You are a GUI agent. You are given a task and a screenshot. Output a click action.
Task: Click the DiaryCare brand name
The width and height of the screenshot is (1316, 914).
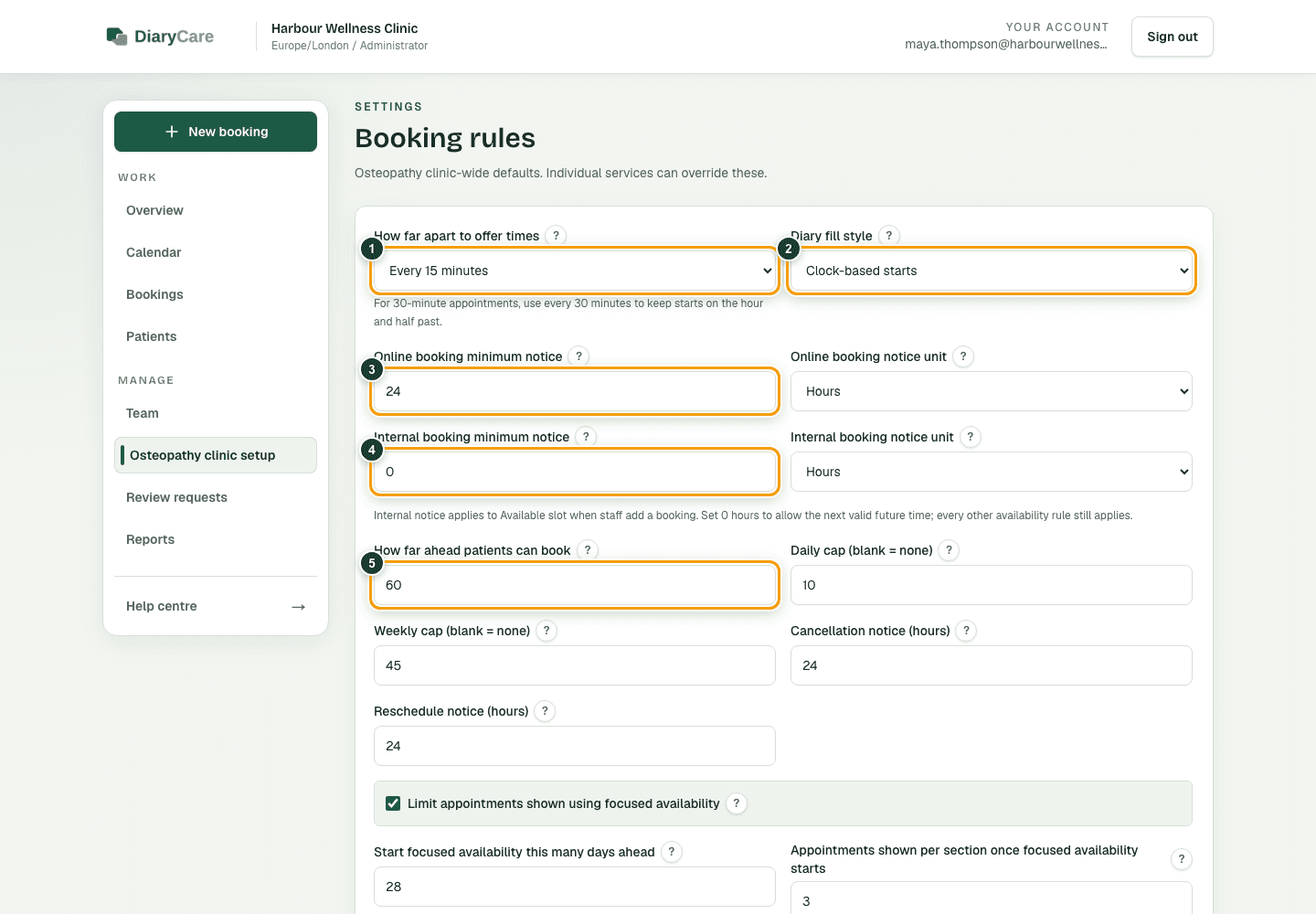coord(174,37)
